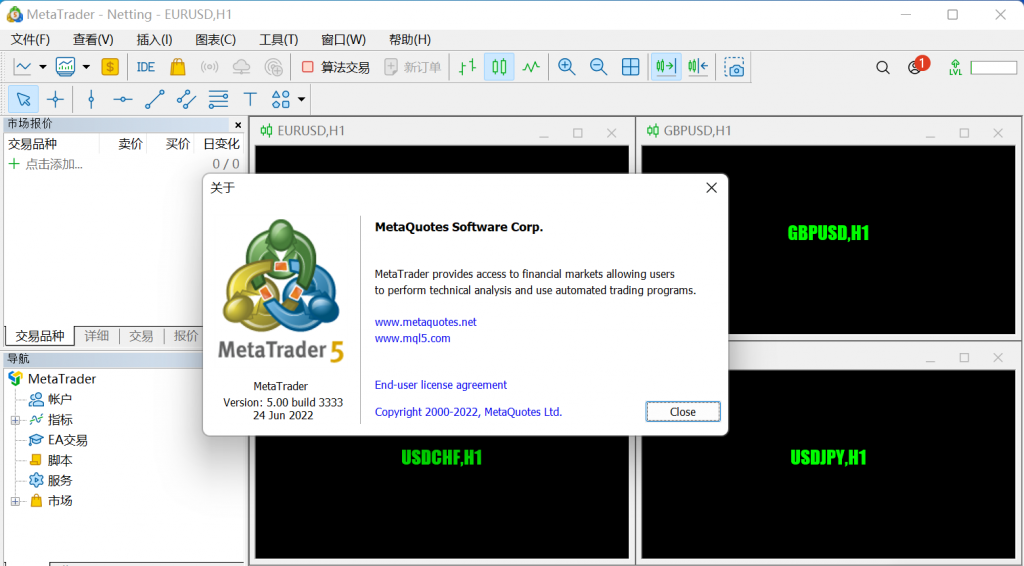Viewport: 1024px width, 566px height.
Task: Zoom out of the chart
Action: (x=598, y=67)
